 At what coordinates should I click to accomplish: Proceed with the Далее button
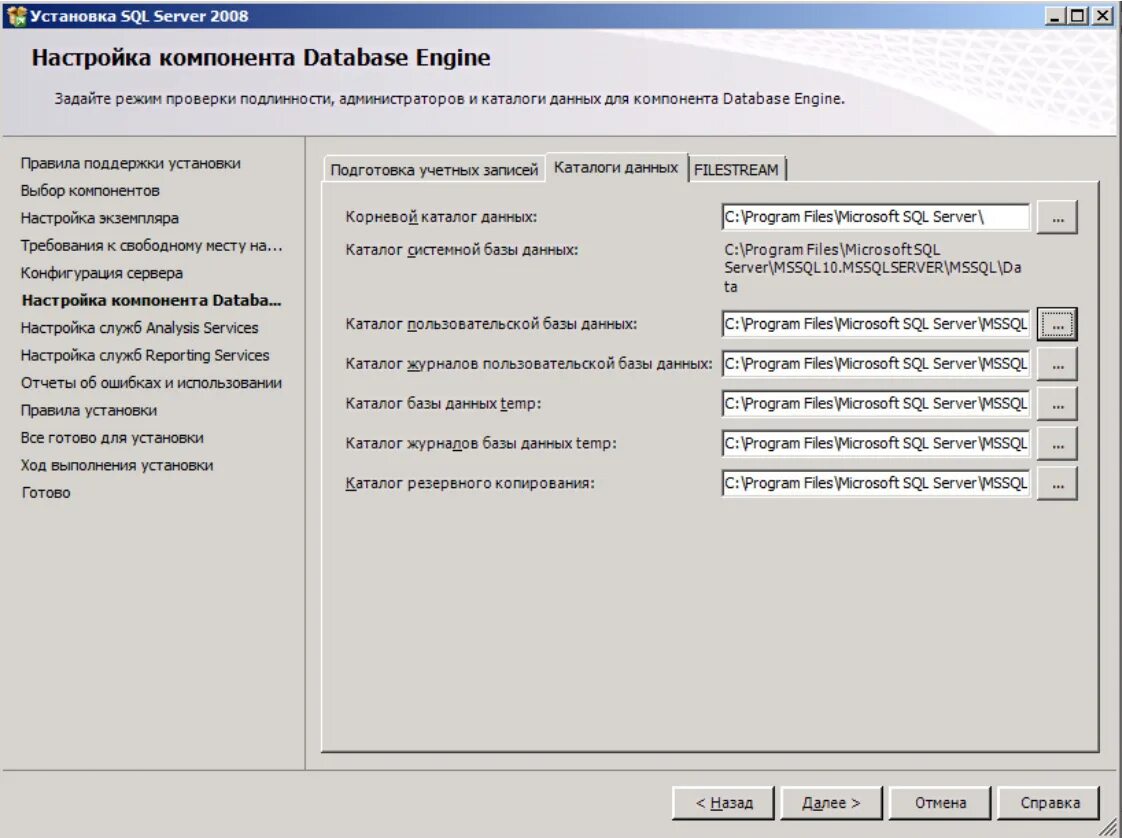831,803
